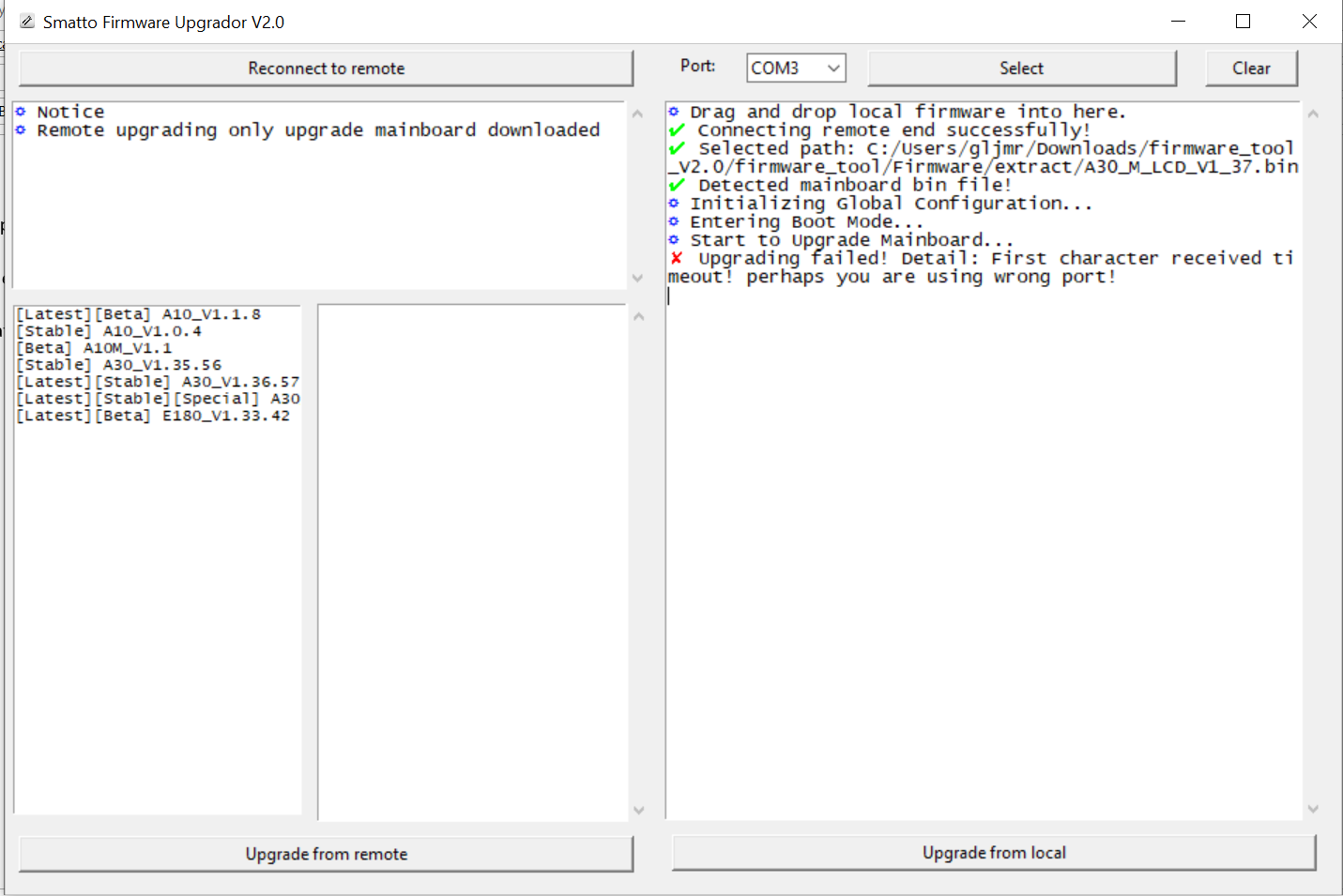Click the blue icon beside 'Notice'
The image size is (1343, 896).
(21, 112)
